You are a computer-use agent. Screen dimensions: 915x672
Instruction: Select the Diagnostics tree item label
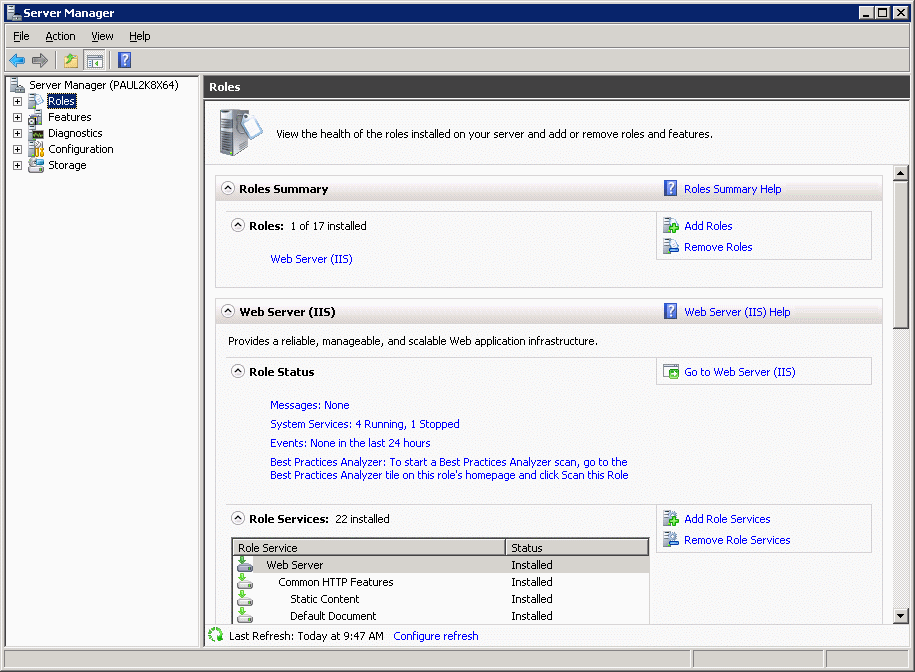click(x=75, y=134)
